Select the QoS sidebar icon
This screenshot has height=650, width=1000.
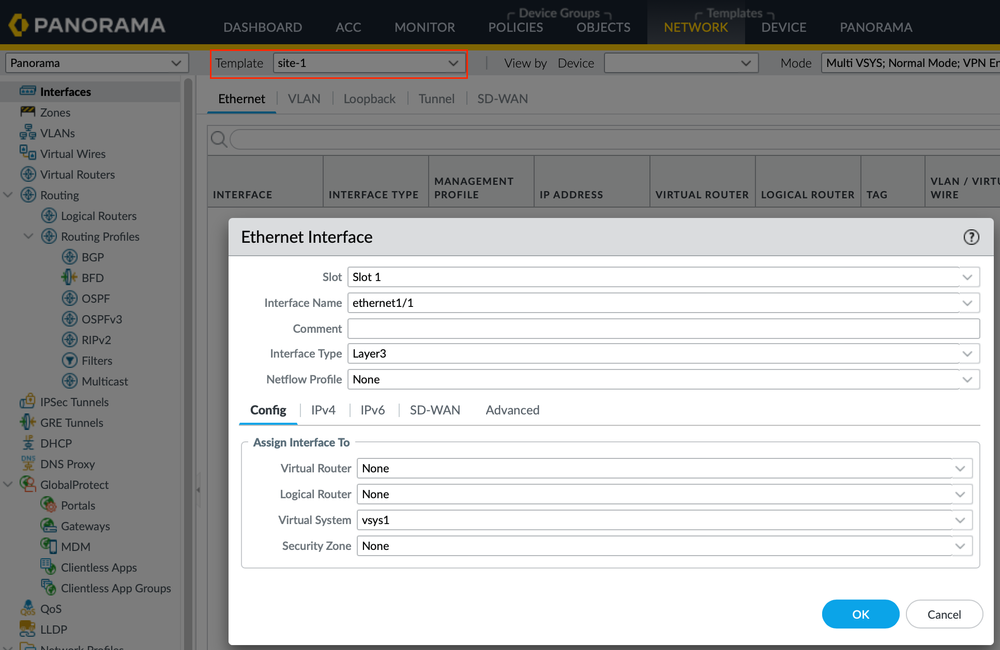click(28, 608)
